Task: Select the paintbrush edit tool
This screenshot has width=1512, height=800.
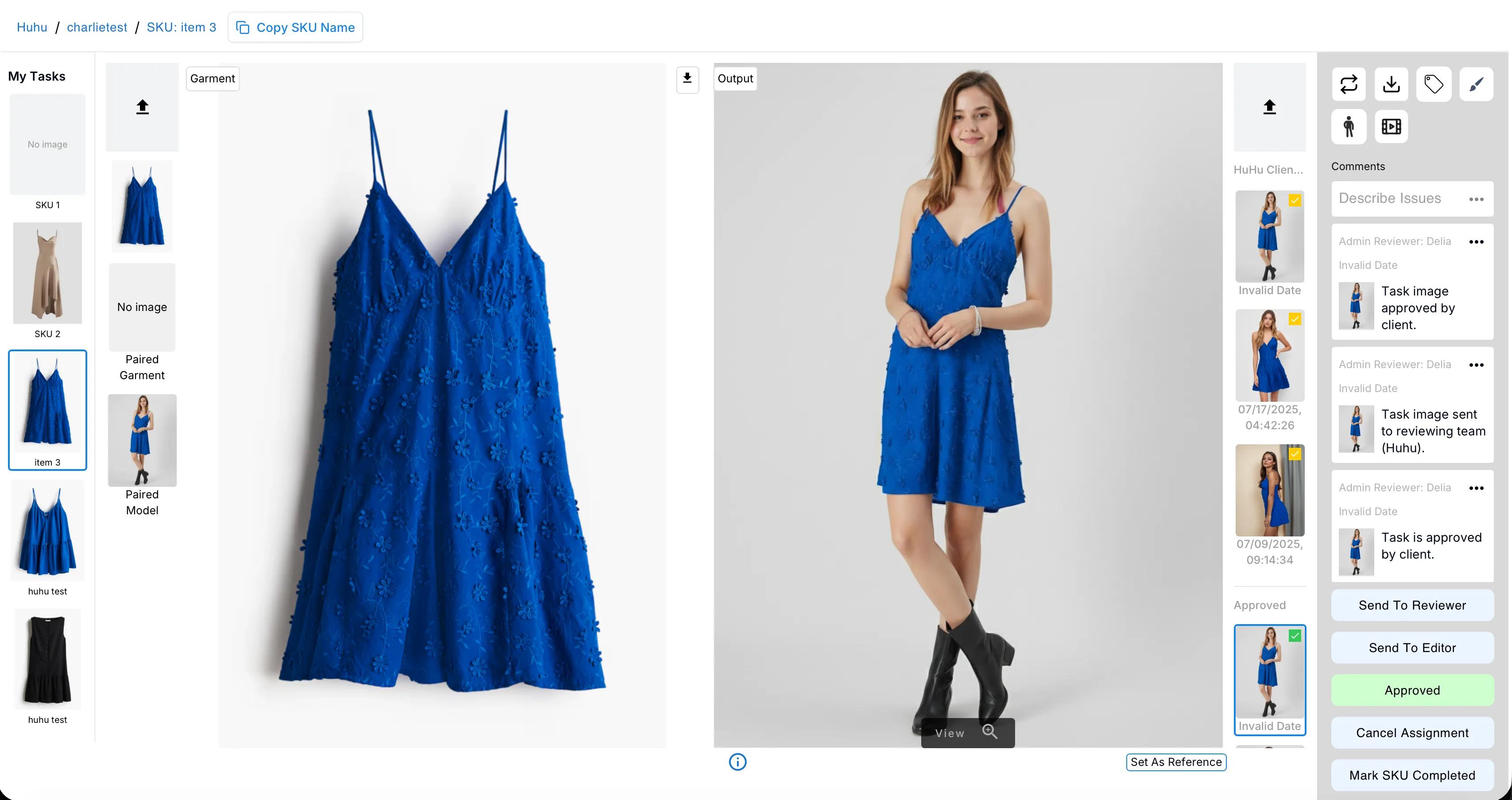Action: [1476, 84]
